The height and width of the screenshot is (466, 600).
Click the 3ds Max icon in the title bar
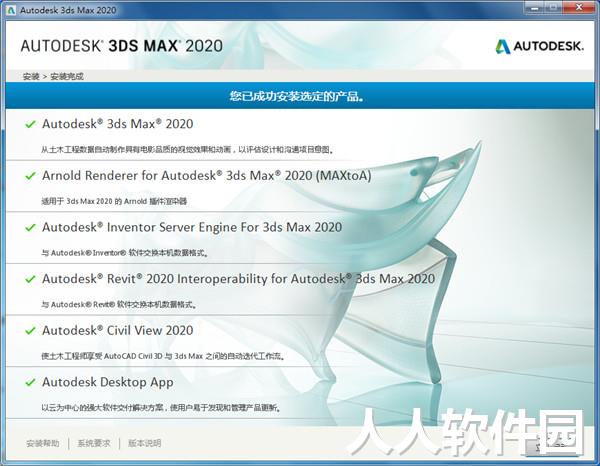pos(11,10)
